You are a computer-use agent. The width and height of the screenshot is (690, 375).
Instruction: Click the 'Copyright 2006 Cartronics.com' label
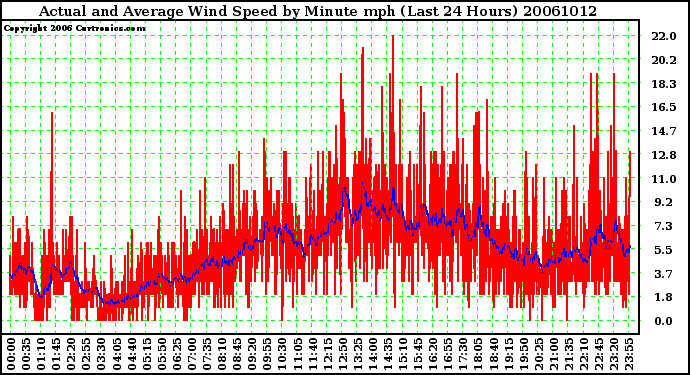pos(74,29)
